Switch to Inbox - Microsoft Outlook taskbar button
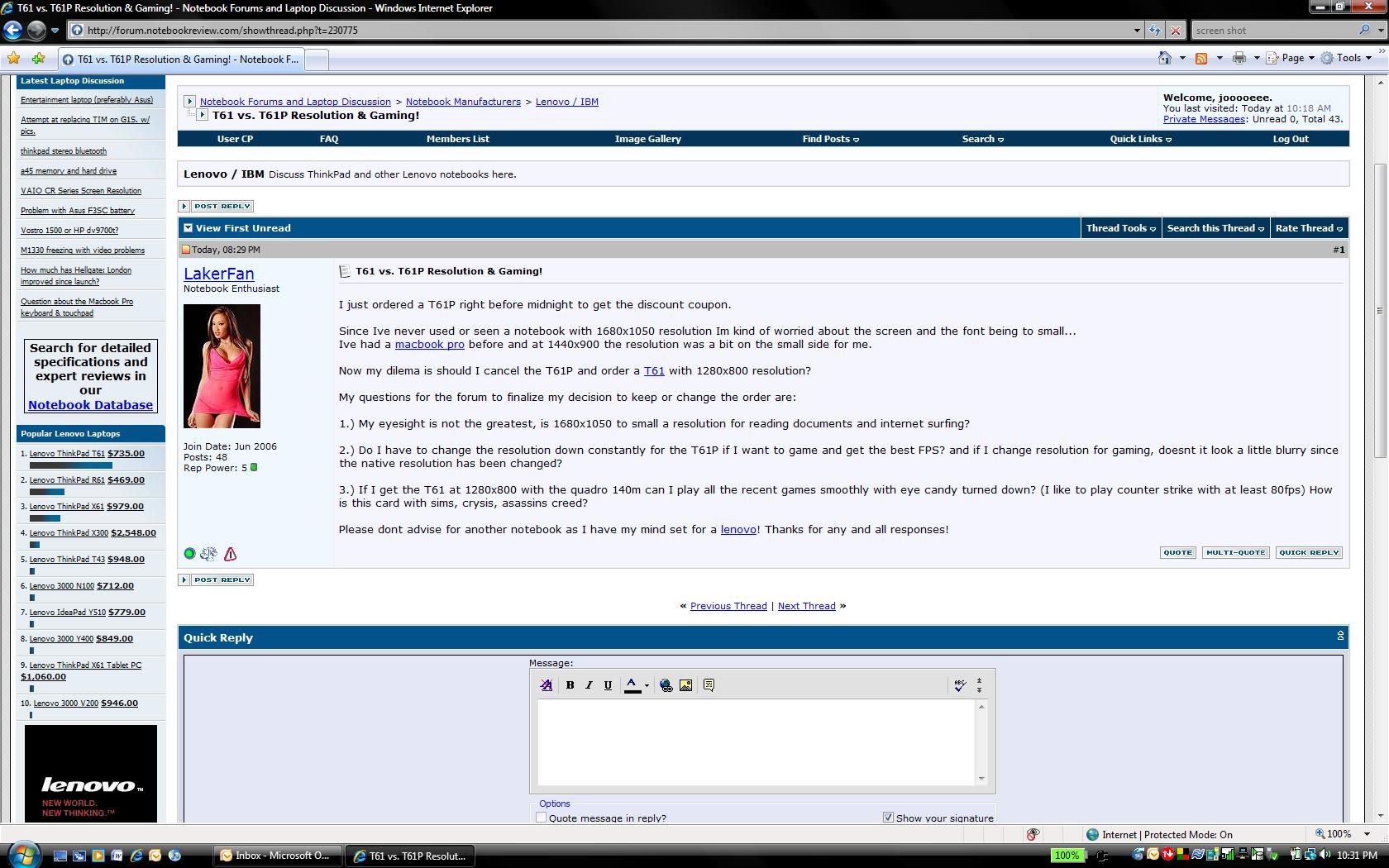Screen dimensions: 1389x868 277,856
